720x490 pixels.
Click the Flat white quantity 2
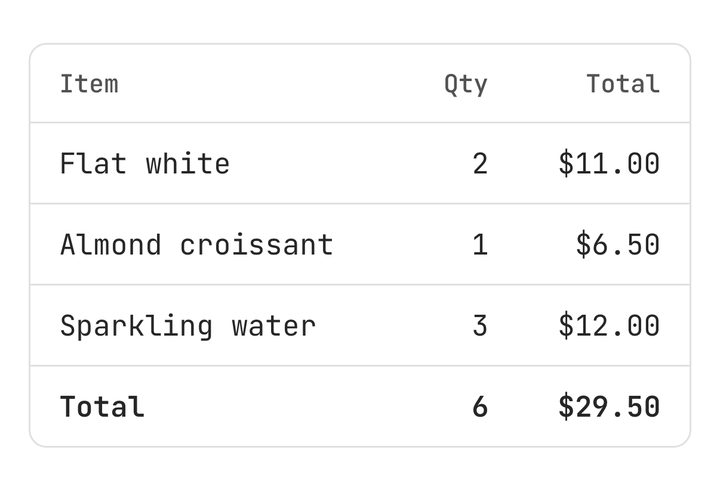point(480,164)
